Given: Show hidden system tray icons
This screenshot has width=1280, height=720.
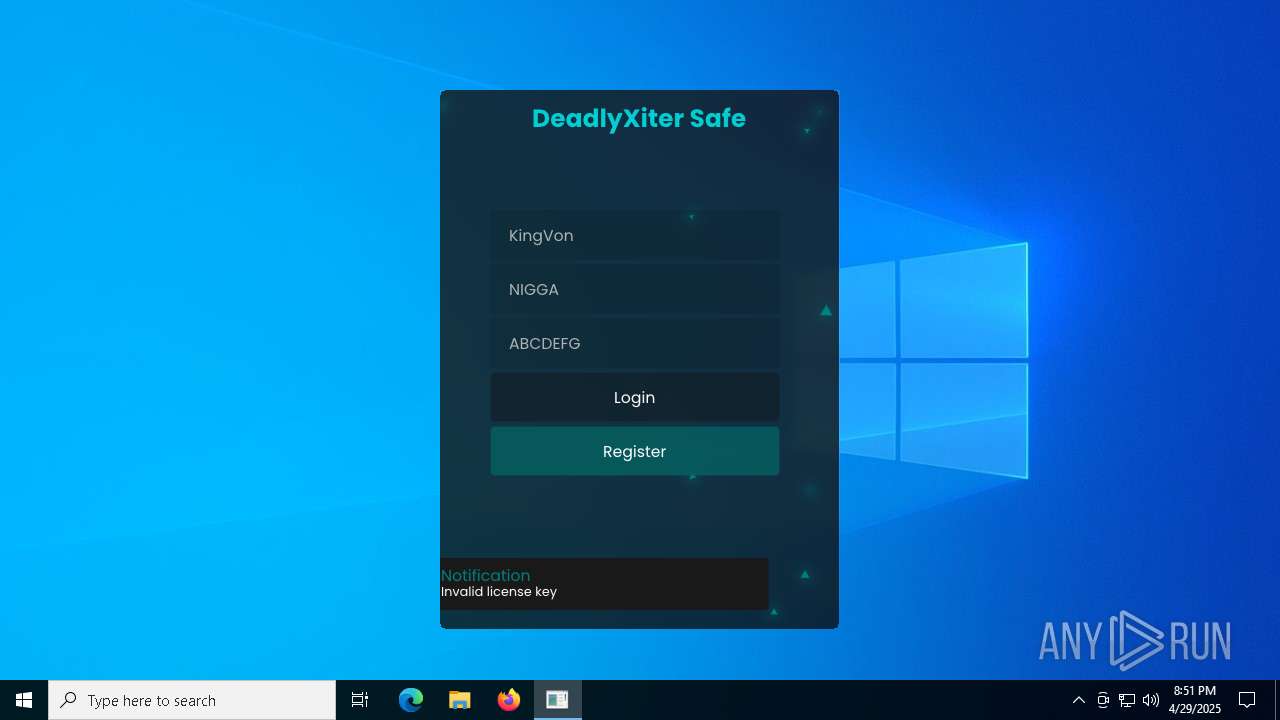Looking at the screenshot, I should click(1078, 700).
